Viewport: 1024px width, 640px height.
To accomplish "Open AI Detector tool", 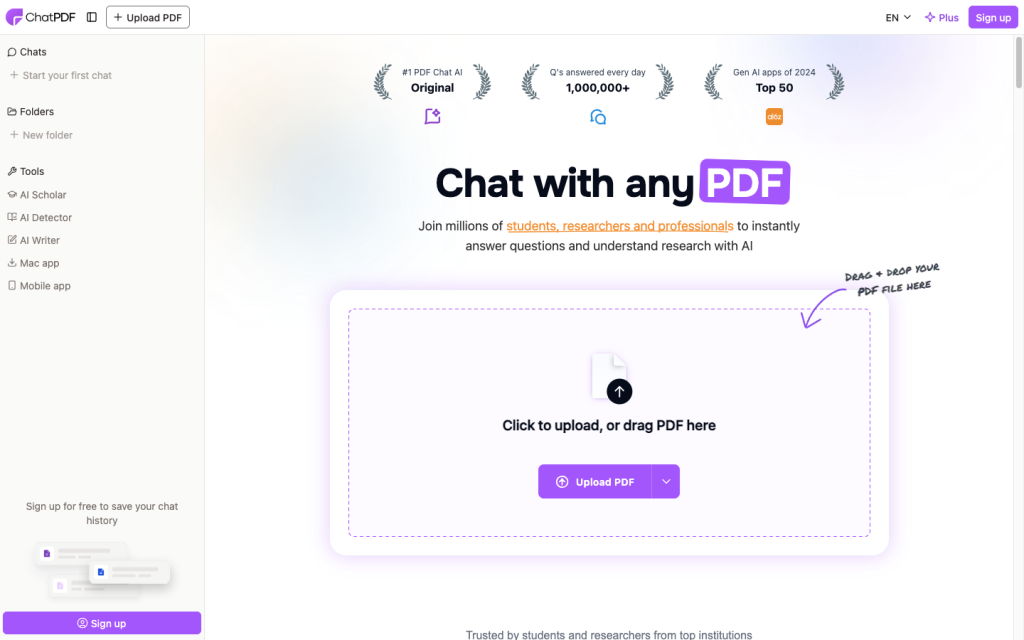I will [39, 217].
